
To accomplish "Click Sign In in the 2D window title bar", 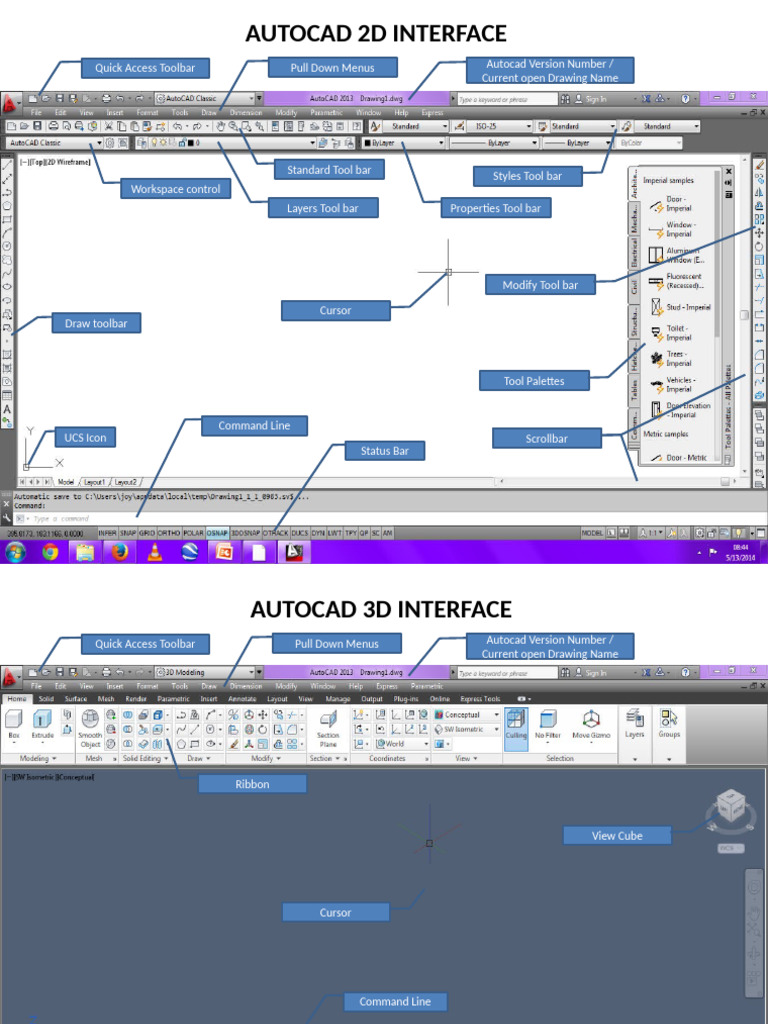I will 590,99.
